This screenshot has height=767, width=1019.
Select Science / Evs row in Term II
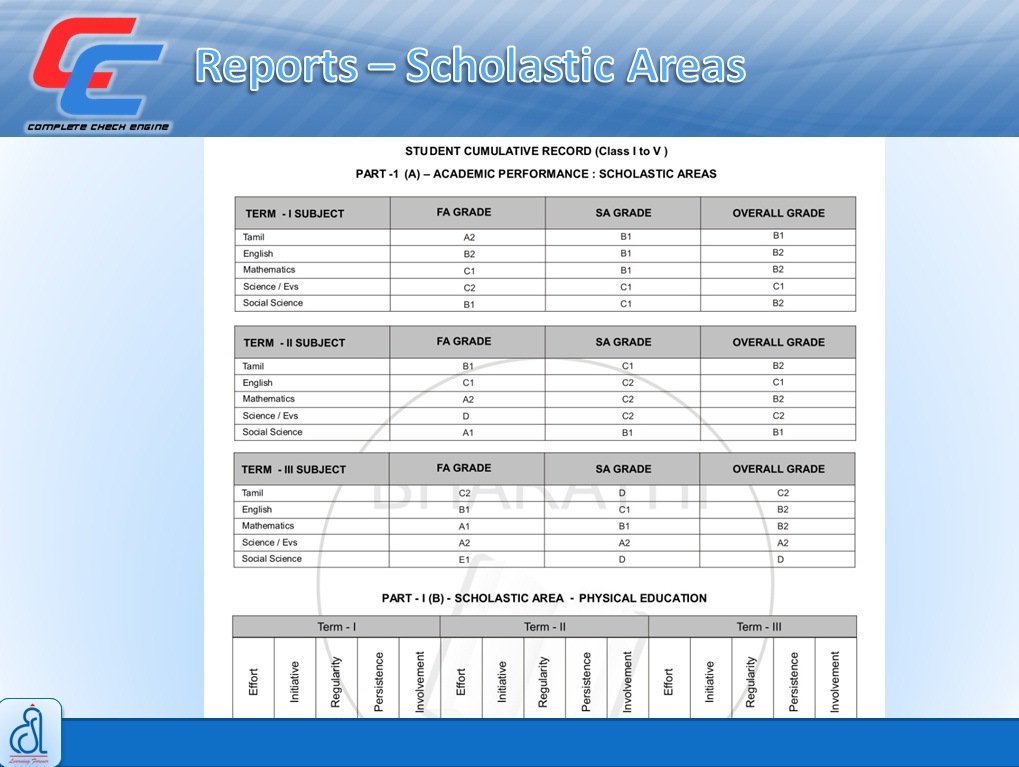[545, 416]
